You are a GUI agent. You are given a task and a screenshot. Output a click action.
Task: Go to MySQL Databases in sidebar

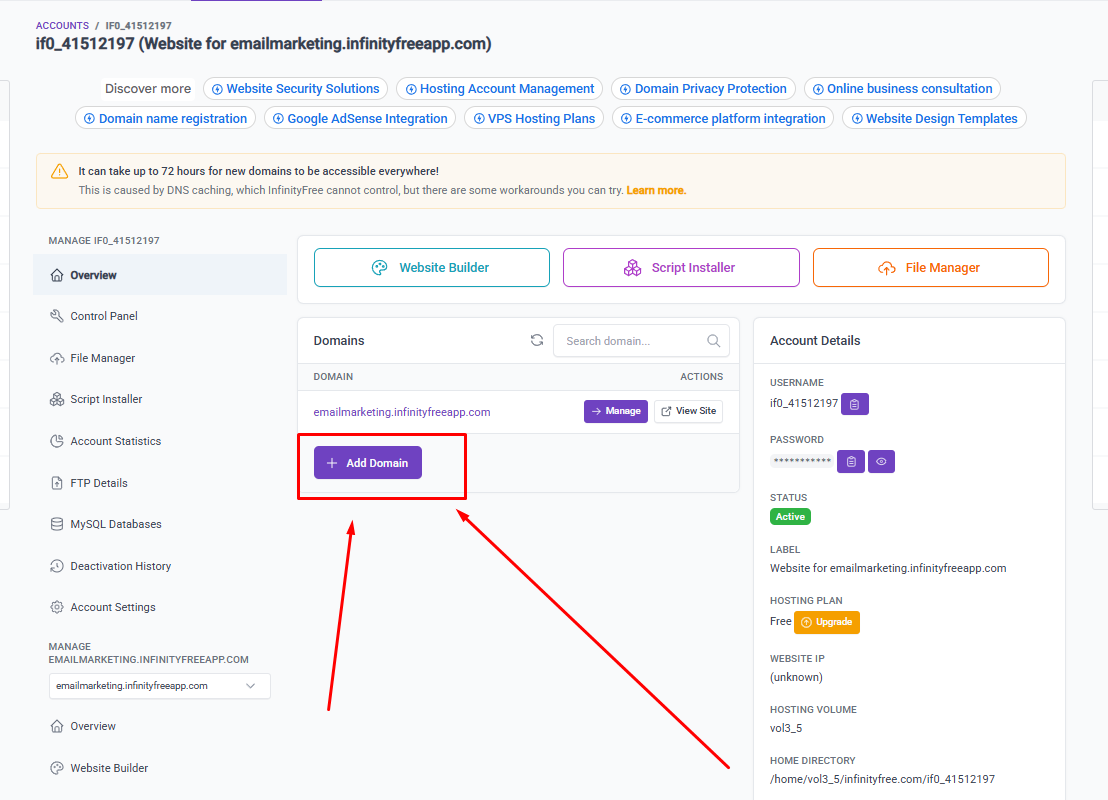click(x=115, y=524)
